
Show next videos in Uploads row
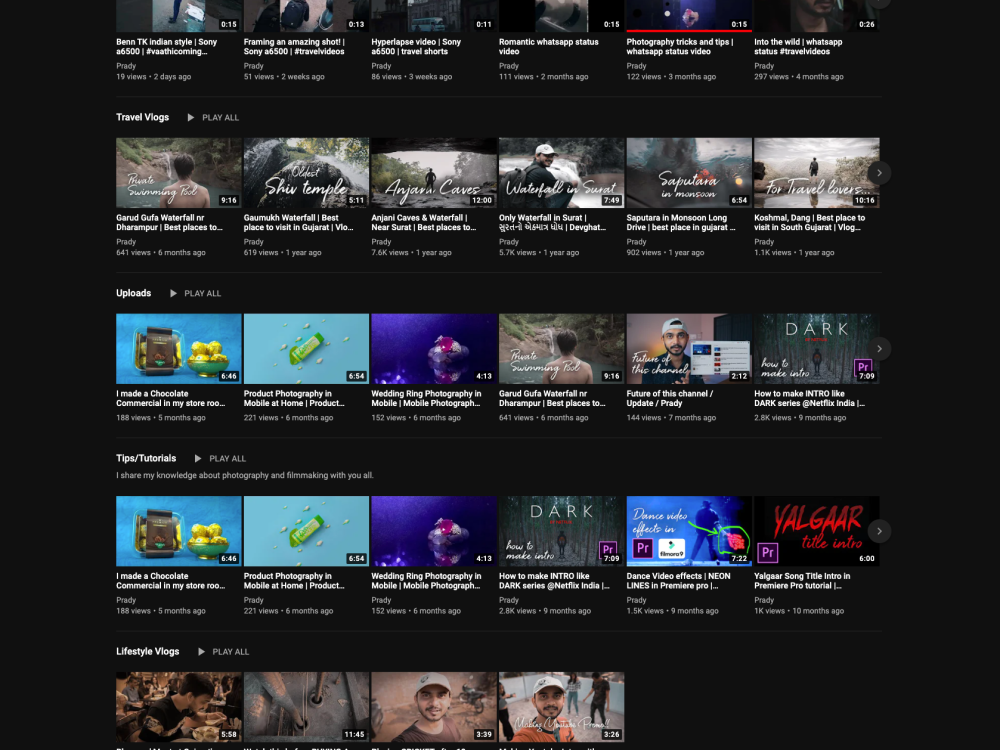pos(879,349)
